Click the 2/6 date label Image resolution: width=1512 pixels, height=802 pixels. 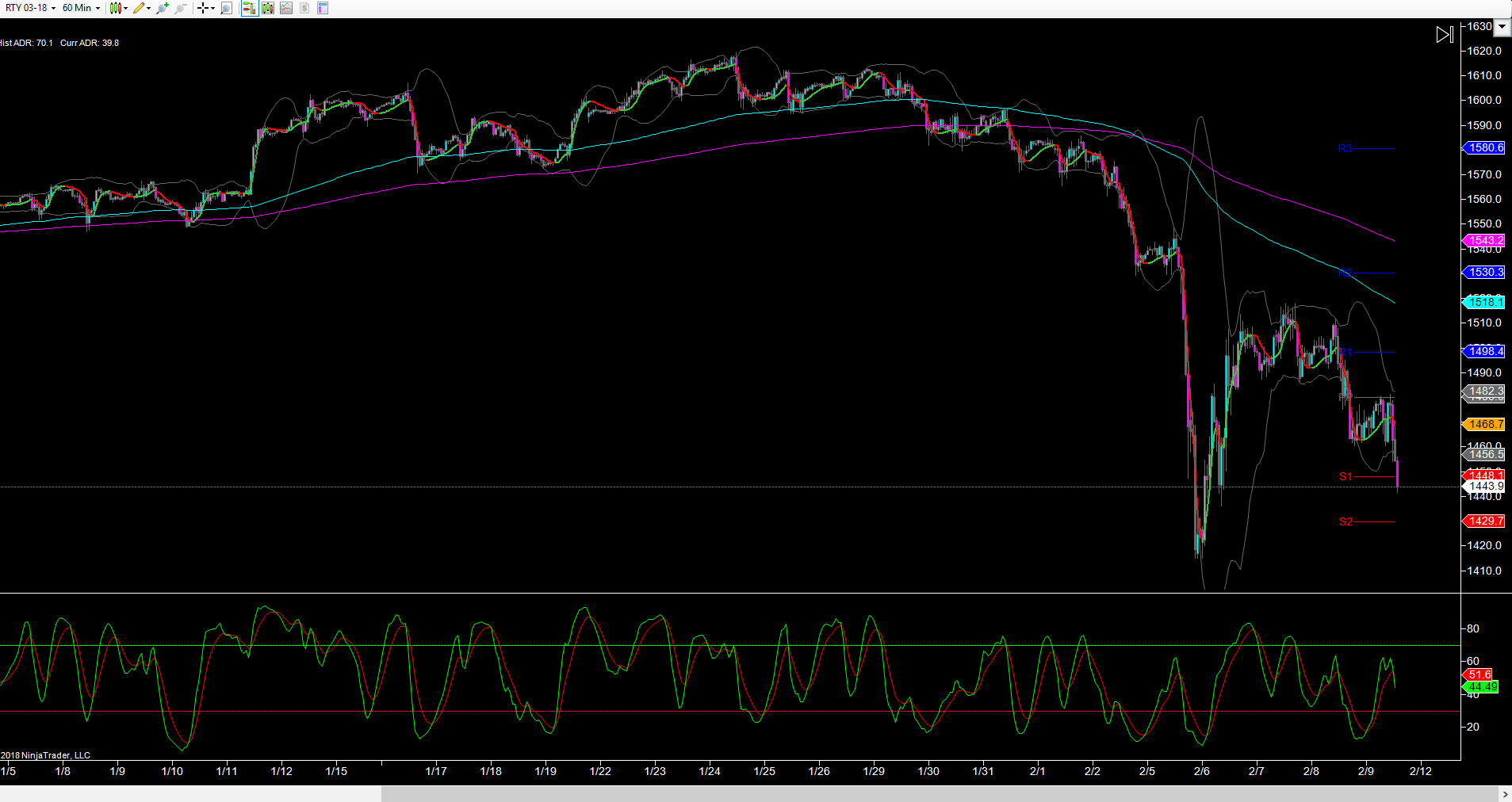(x=1202, y=771)
